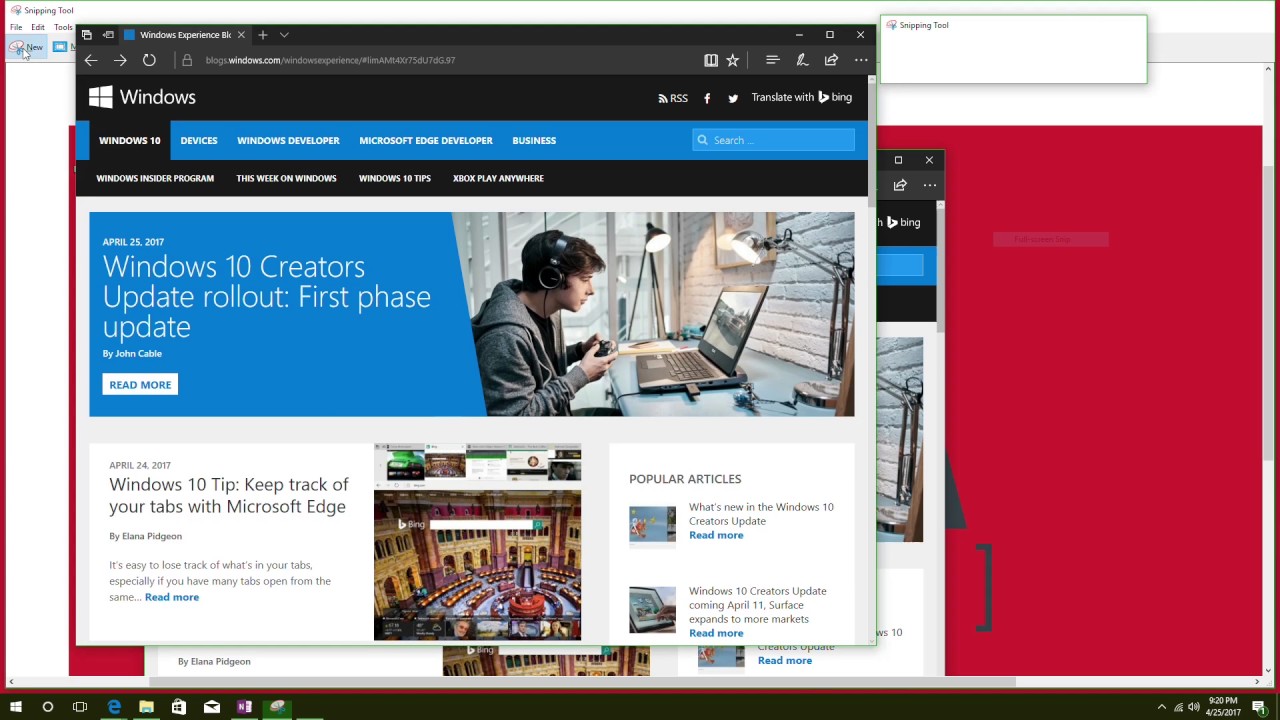
Task: Open the front Edge window's more menu
Action: pos(861,60)
